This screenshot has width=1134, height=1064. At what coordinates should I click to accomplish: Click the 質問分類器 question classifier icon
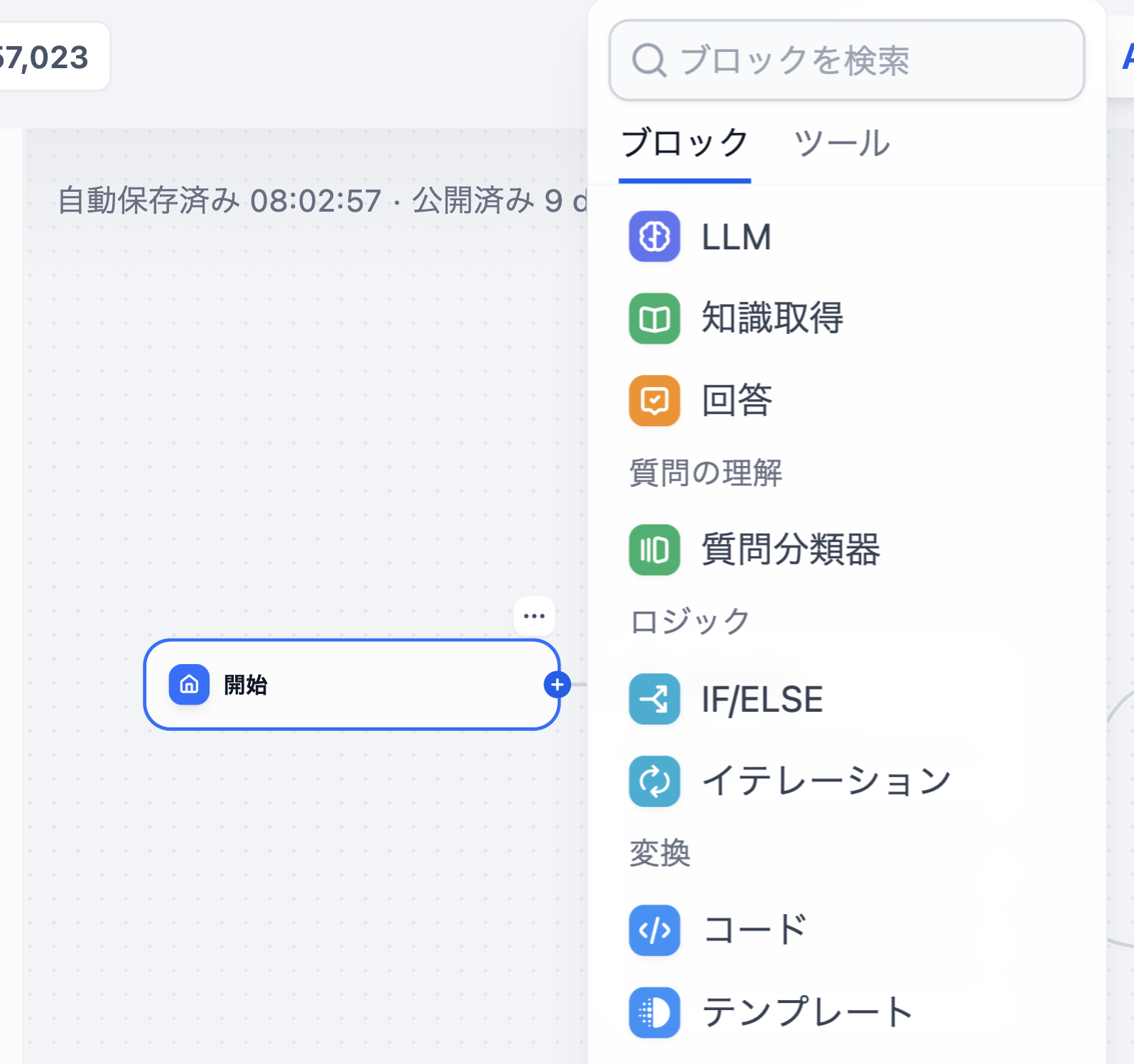coord(654,549)
